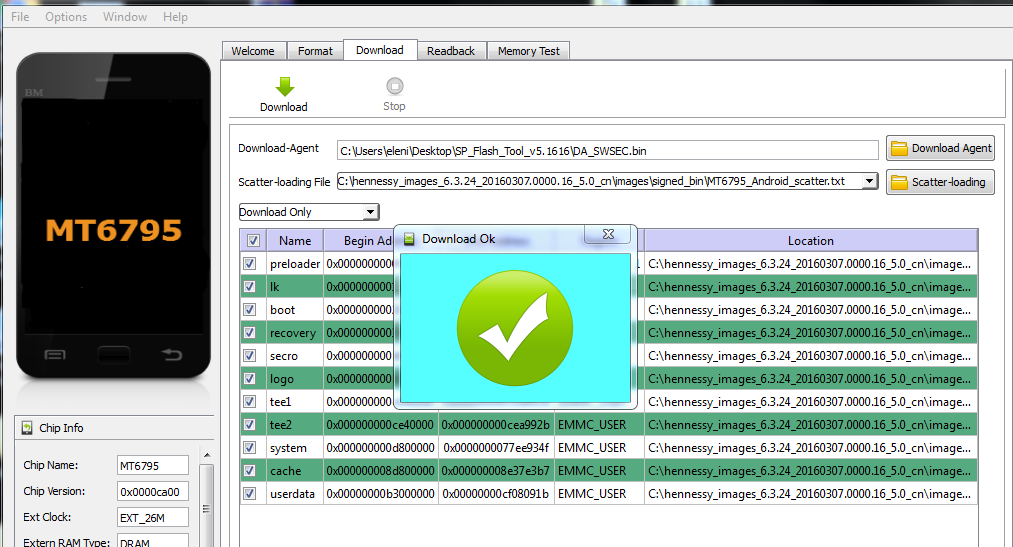Click the grey Stop icon
The image size is (1013, 547).
click(394, 87)
